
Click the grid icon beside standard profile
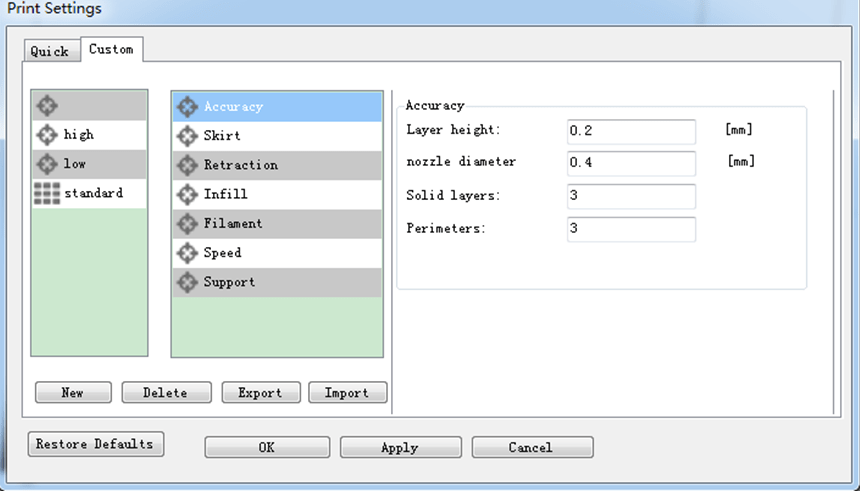(47, 193)
